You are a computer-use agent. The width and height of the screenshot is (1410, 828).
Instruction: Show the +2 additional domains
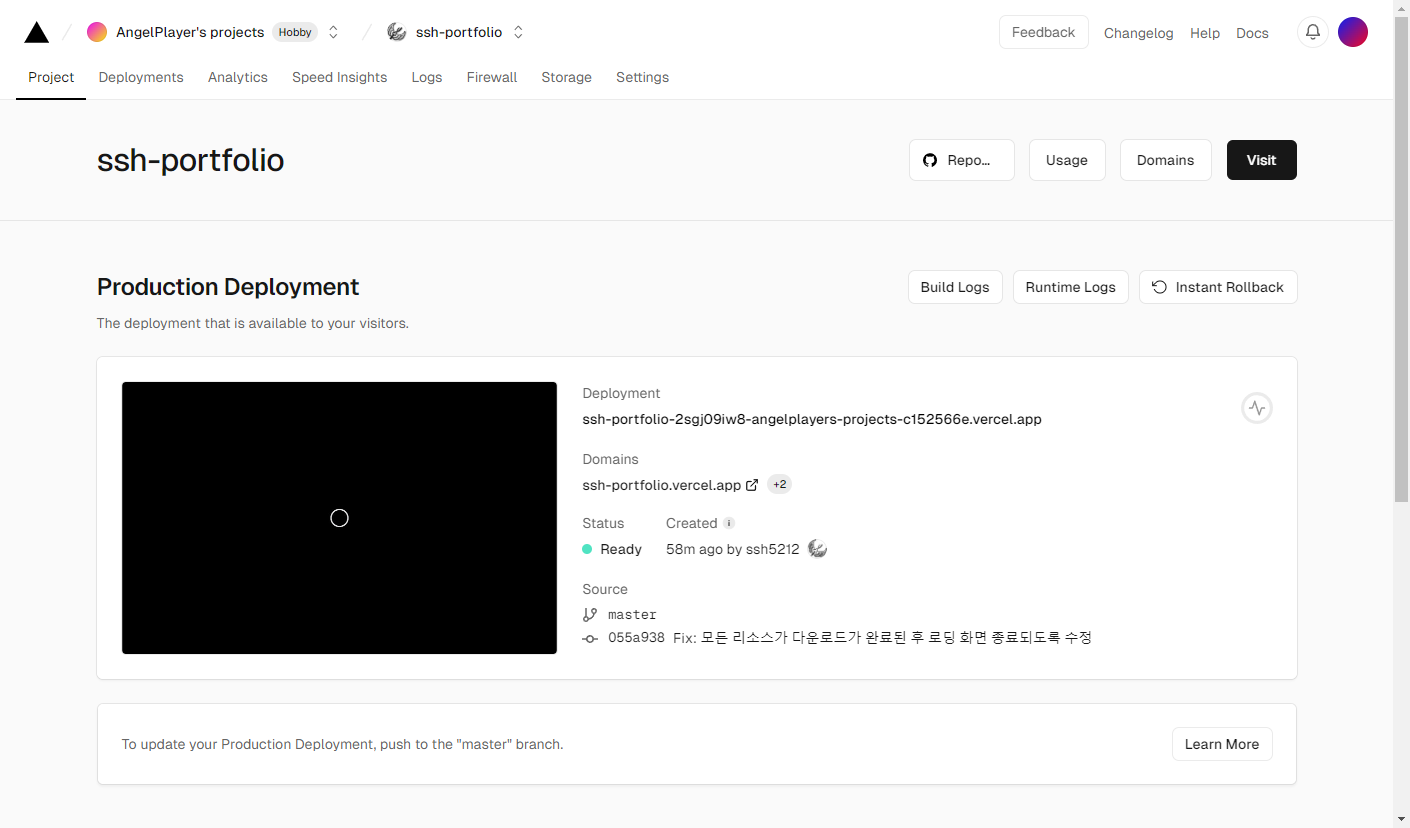click(x=780, y=485)
